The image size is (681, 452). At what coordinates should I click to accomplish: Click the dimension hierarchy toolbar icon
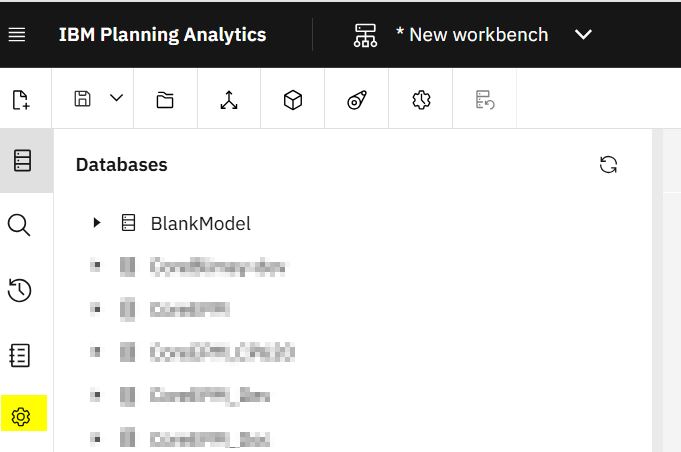[x=229, y=99]
